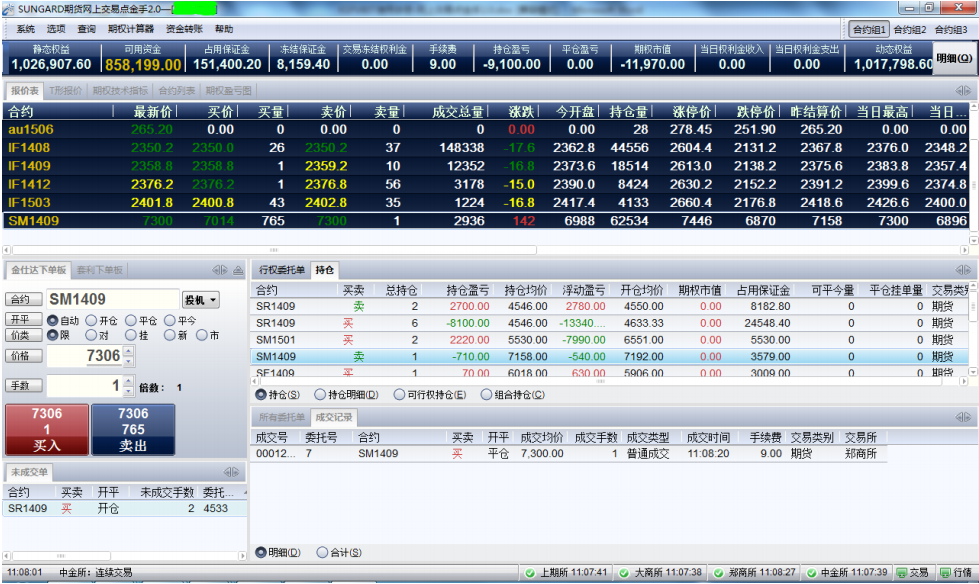Open the 系统 menu
Image resolution: width=979 pixels, height=584 pixels.
coord(26,29)
